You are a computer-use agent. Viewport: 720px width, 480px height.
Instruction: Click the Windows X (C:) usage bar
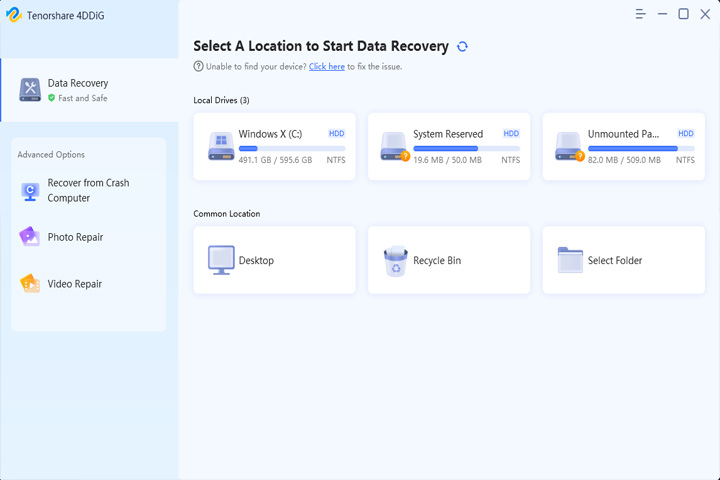point(292,148)
